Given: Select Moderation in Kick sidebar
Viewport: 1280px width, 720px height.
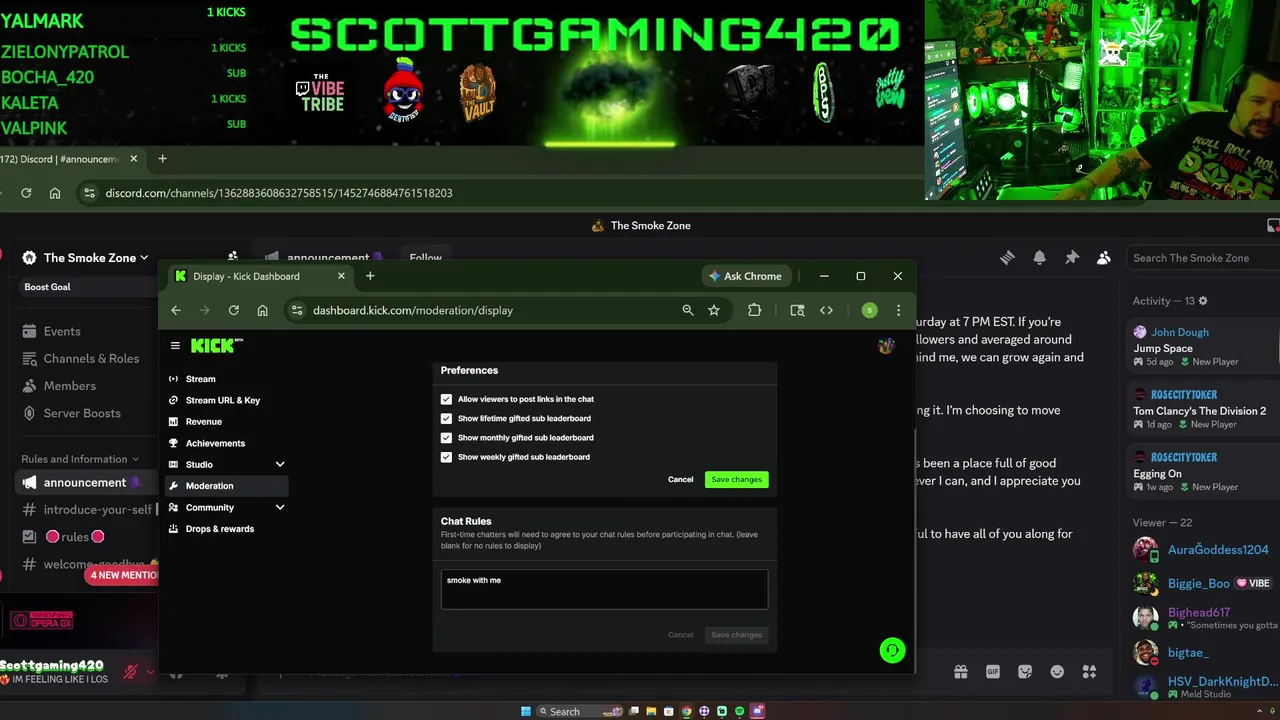Looking at the screenshot, I should 227,486.
